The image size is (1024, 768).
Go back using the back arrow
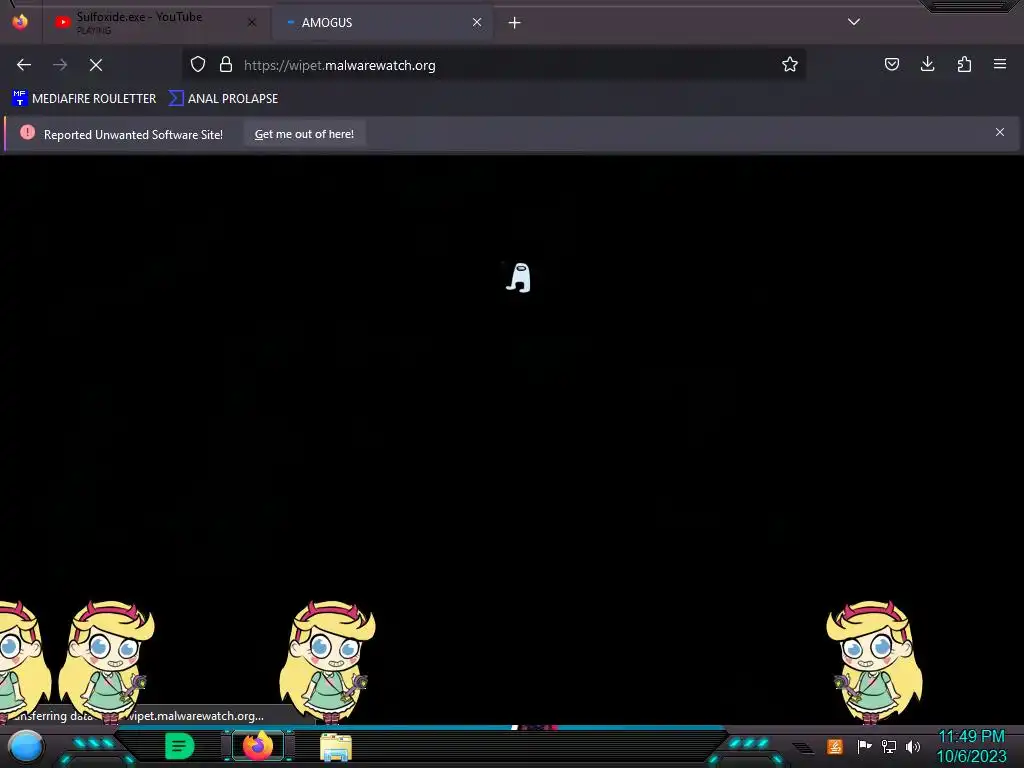click(24, 65)
